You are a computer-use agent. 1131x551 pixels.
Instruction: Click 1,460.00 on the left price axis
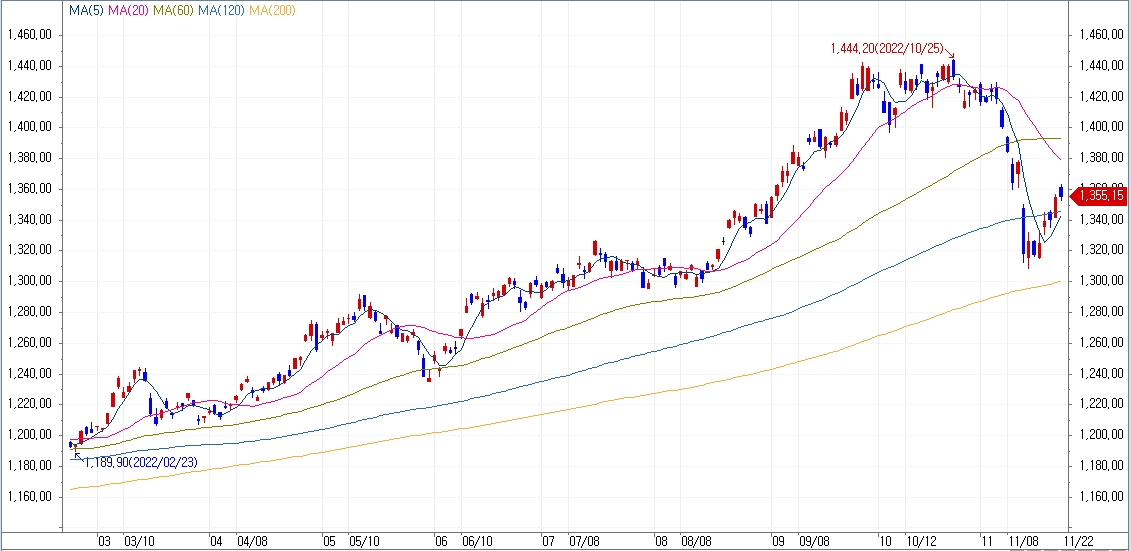point(29,35)
